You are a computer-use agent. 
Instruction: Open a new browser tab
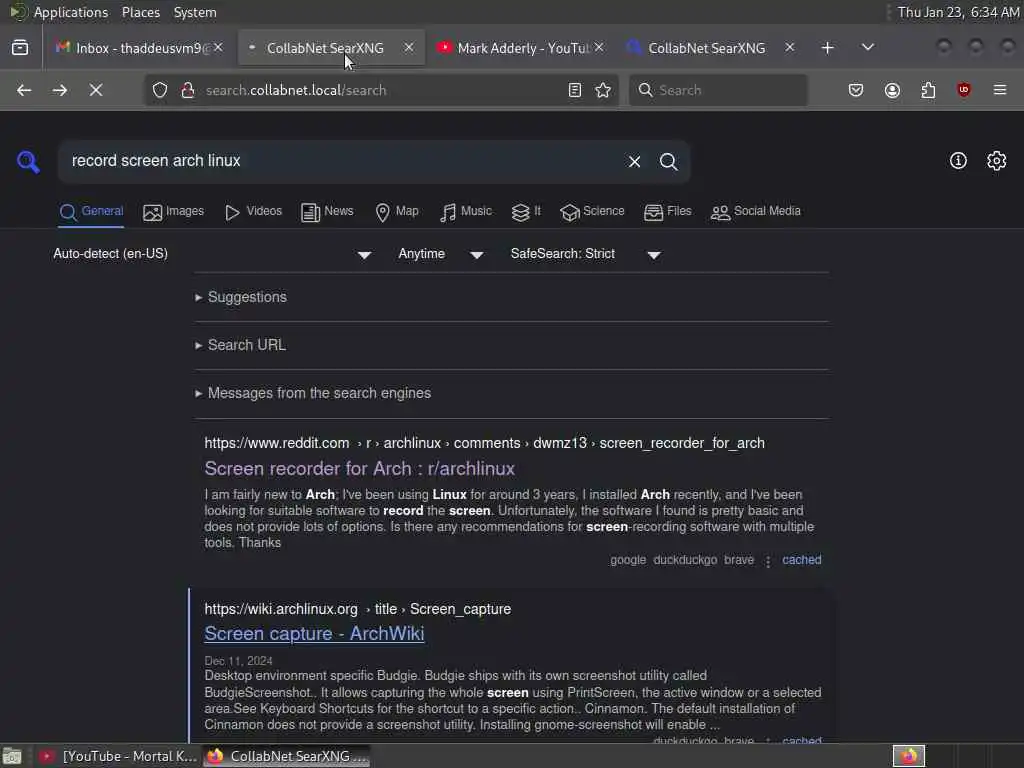click(x=827, y=48)
